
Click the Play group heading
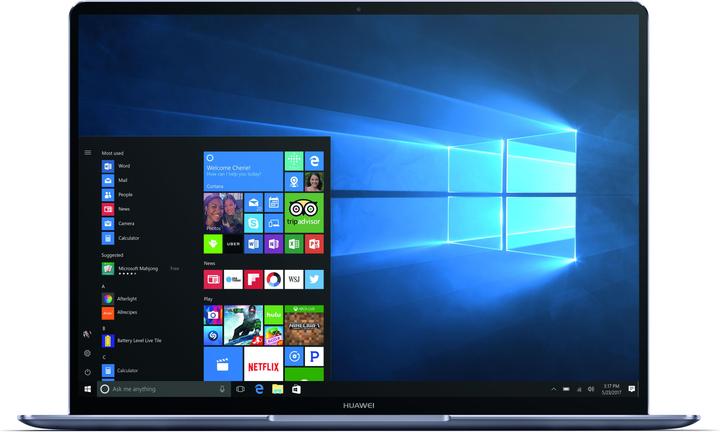tap(208, 299)
